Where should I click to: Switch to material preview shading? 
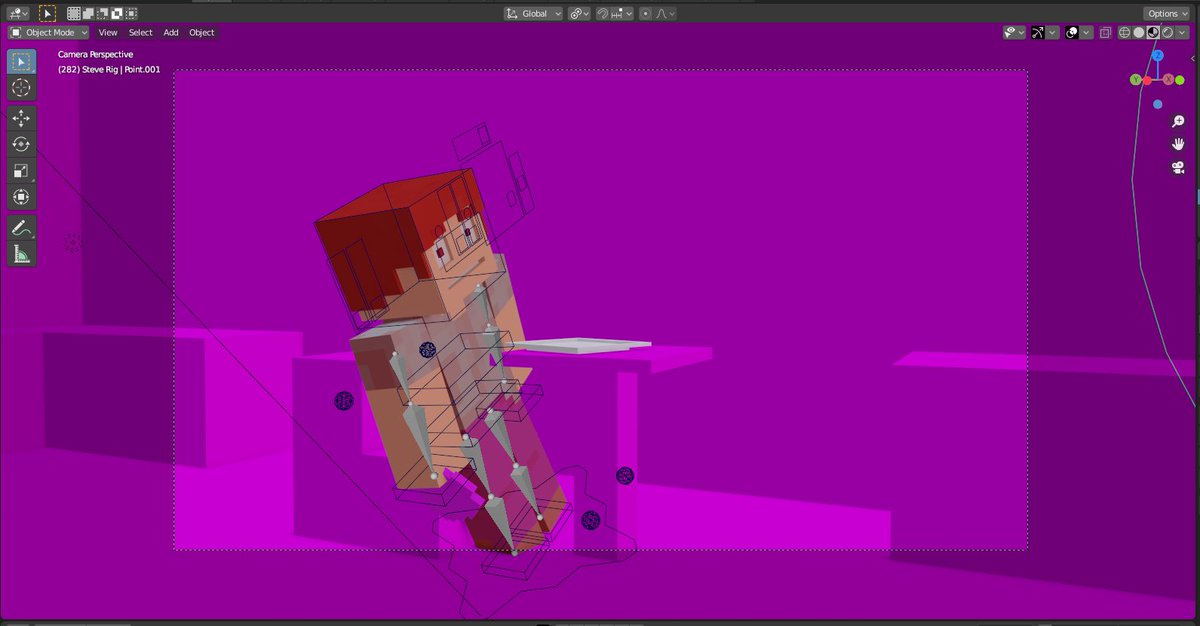1152,32
